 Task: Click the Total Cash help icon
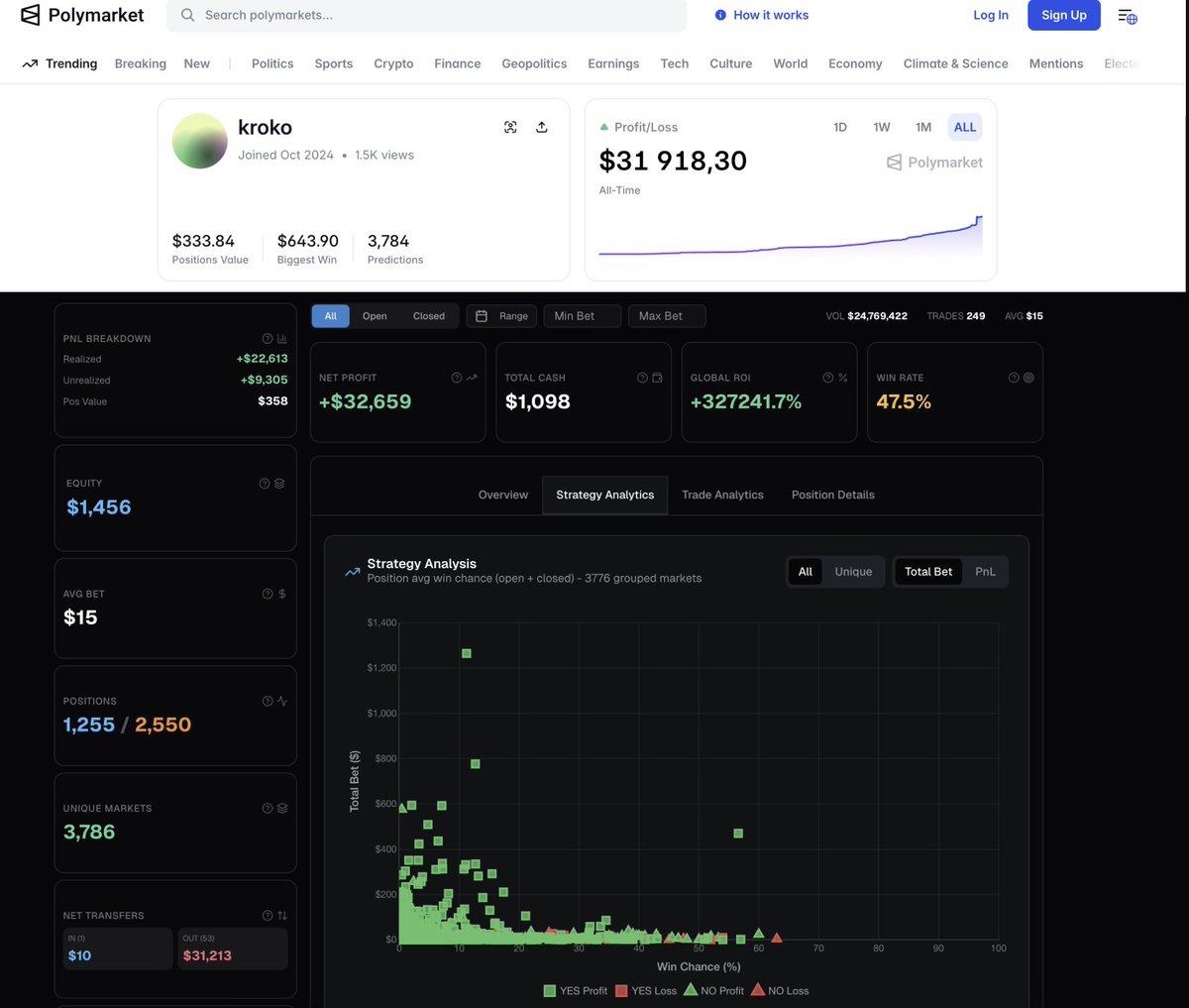[x=642, y=378]
